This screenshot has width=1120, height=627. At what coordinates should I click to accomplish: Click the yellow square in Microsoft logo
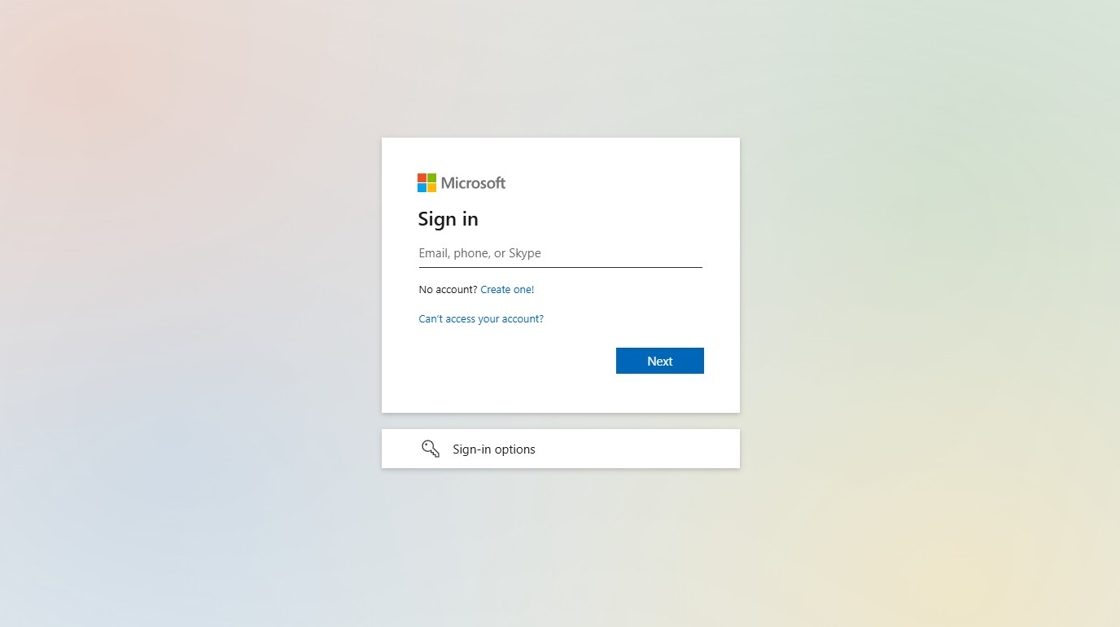[431, 187]
